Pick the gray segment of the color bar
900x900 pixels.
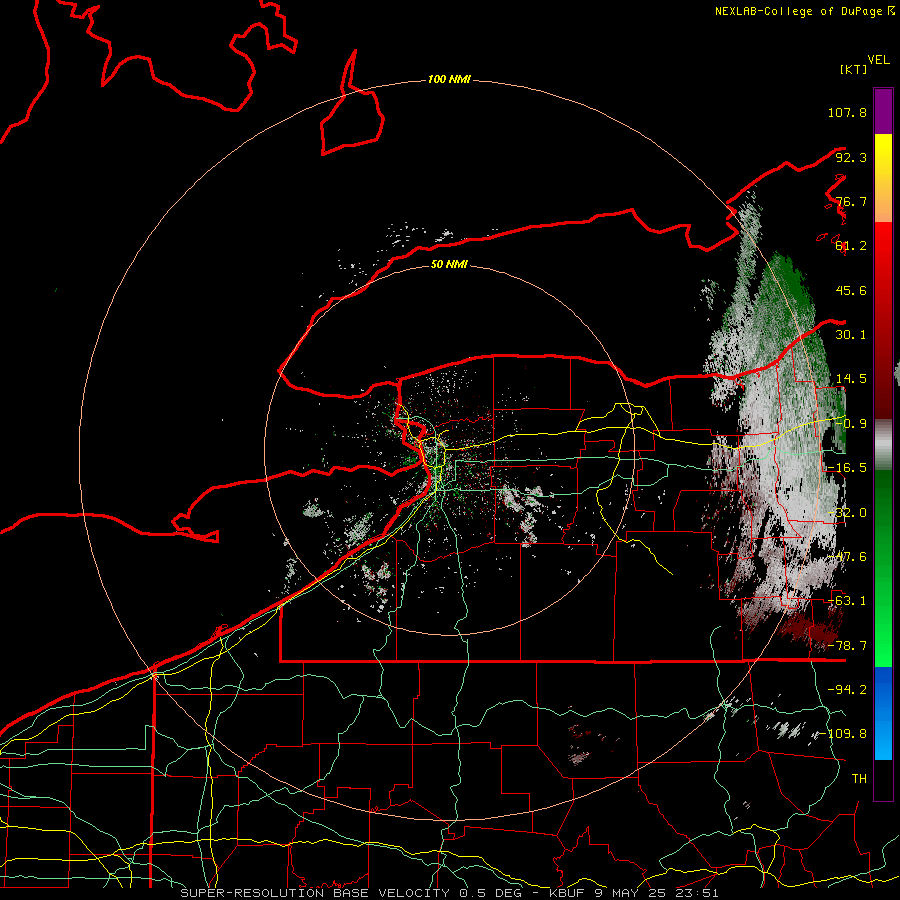(x=883, y=445)
